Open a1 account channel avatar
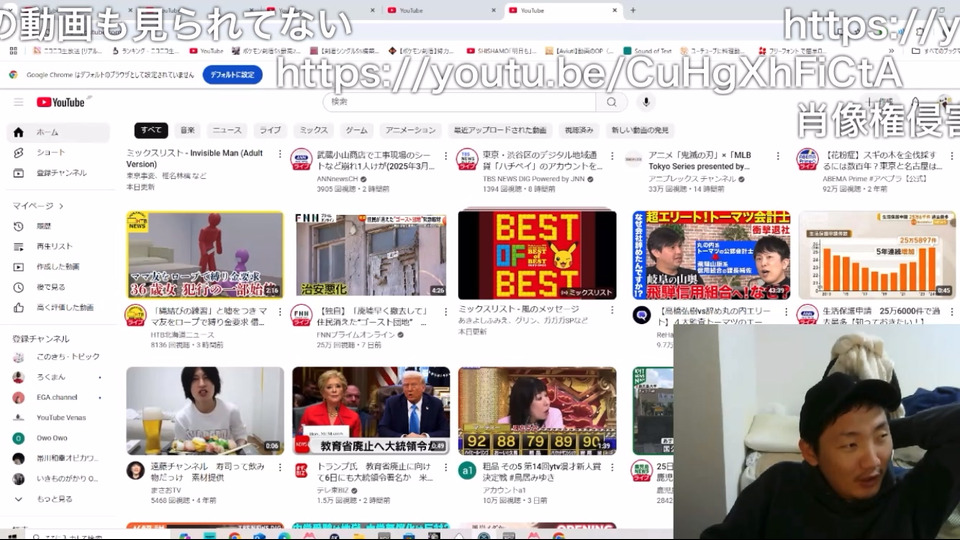The width and height of the screenshot is (960, 540). pos(467,470)
